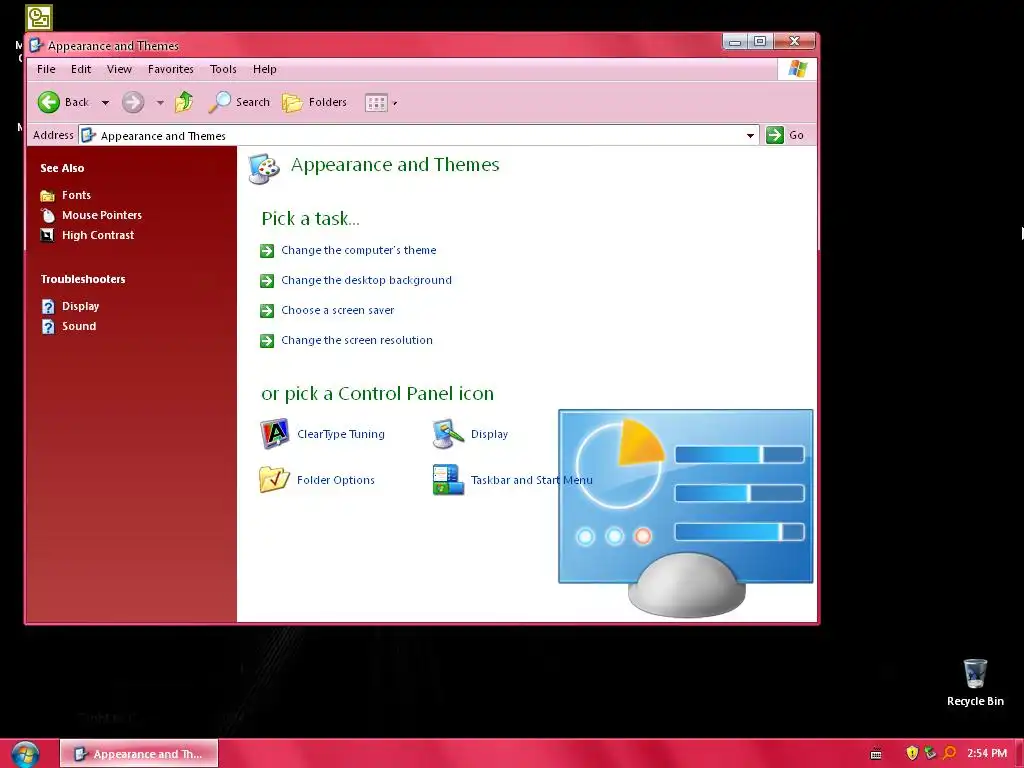
Task: Go back using the green Back arrow
Action: (49, 102)
